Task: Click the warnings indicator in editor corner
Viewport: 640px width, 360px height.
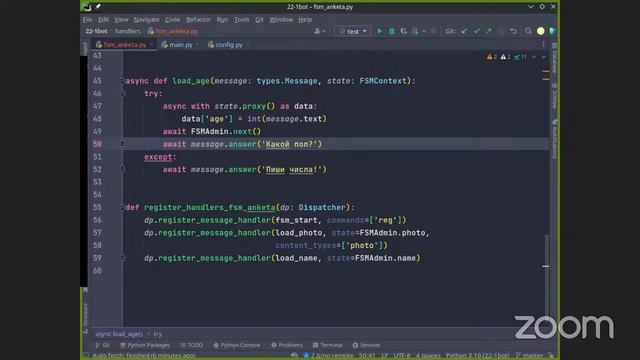Action: coord(506,57)
